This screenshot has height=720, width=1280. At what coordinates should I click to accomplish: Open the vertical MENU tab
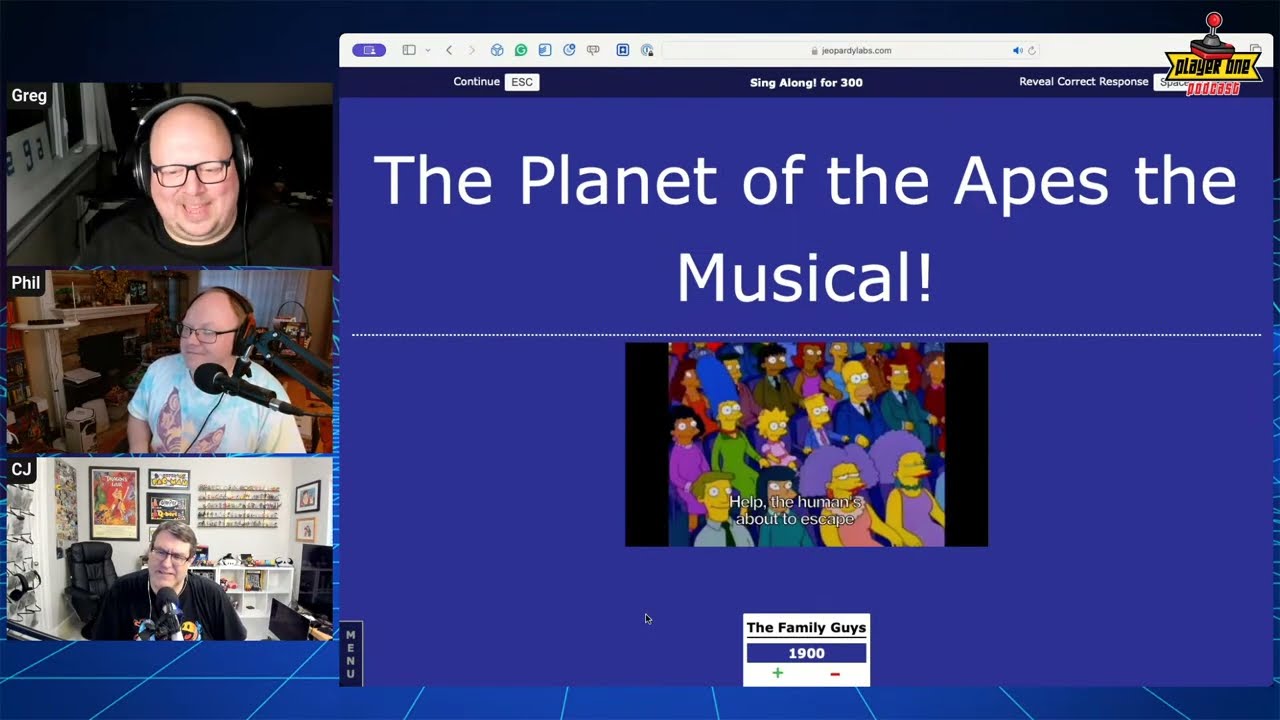(x=351, y=654)
